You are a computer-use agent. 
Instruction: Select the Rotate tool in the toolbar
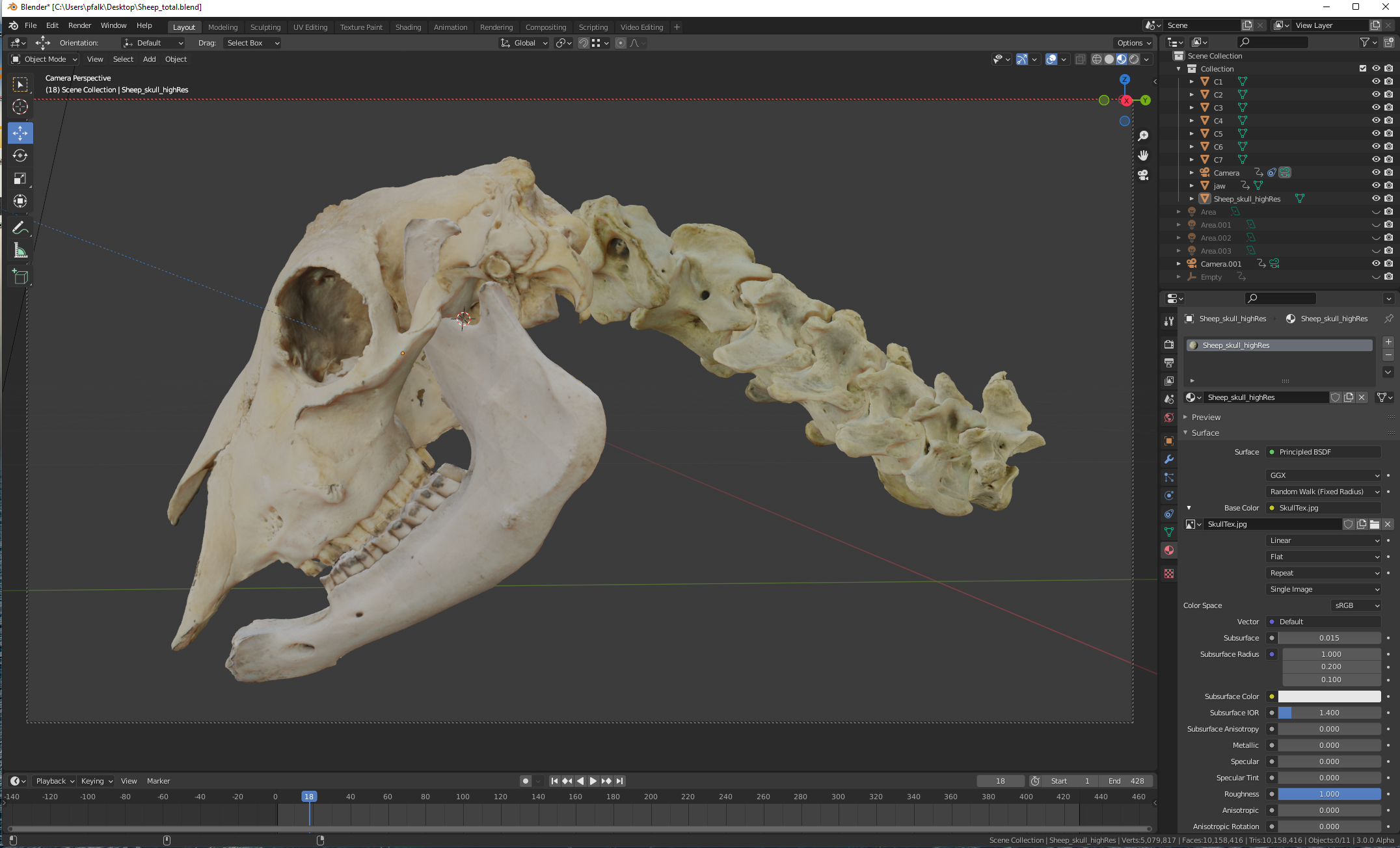[20, 155]
